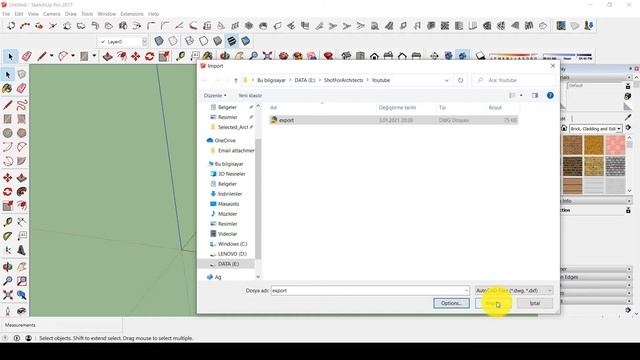
Task: Open the Window menu
Action: coord(107,13)
